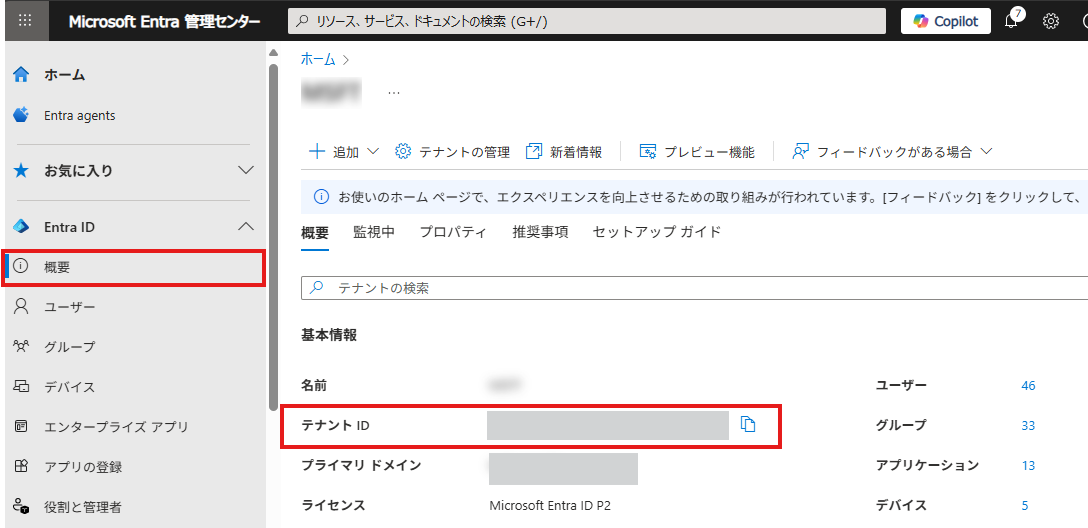Switch to the プロパティ tab
The width and height of the screenshot is (1088, 528).
pos(453,232)
